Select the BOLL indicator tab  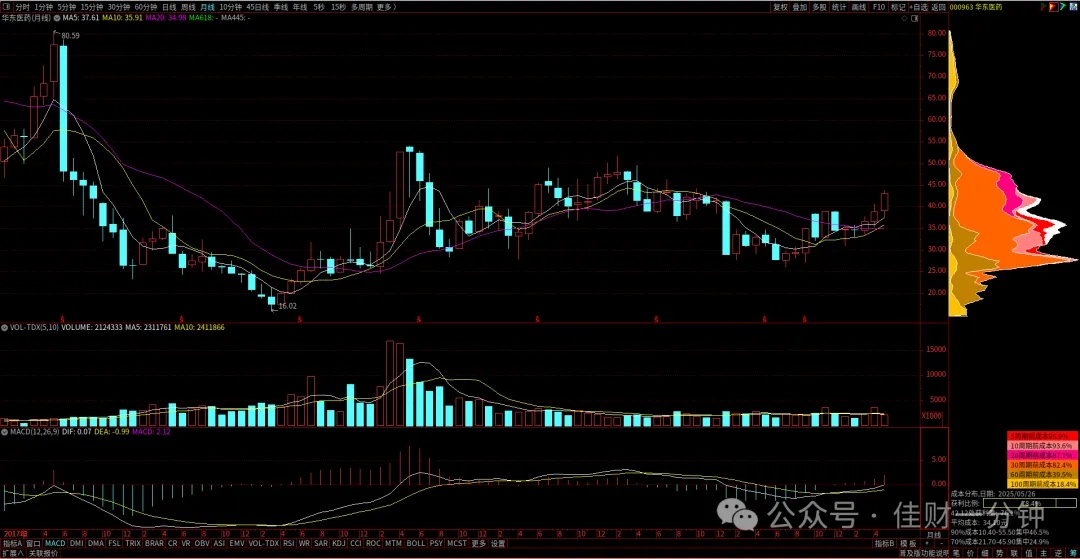416,543
